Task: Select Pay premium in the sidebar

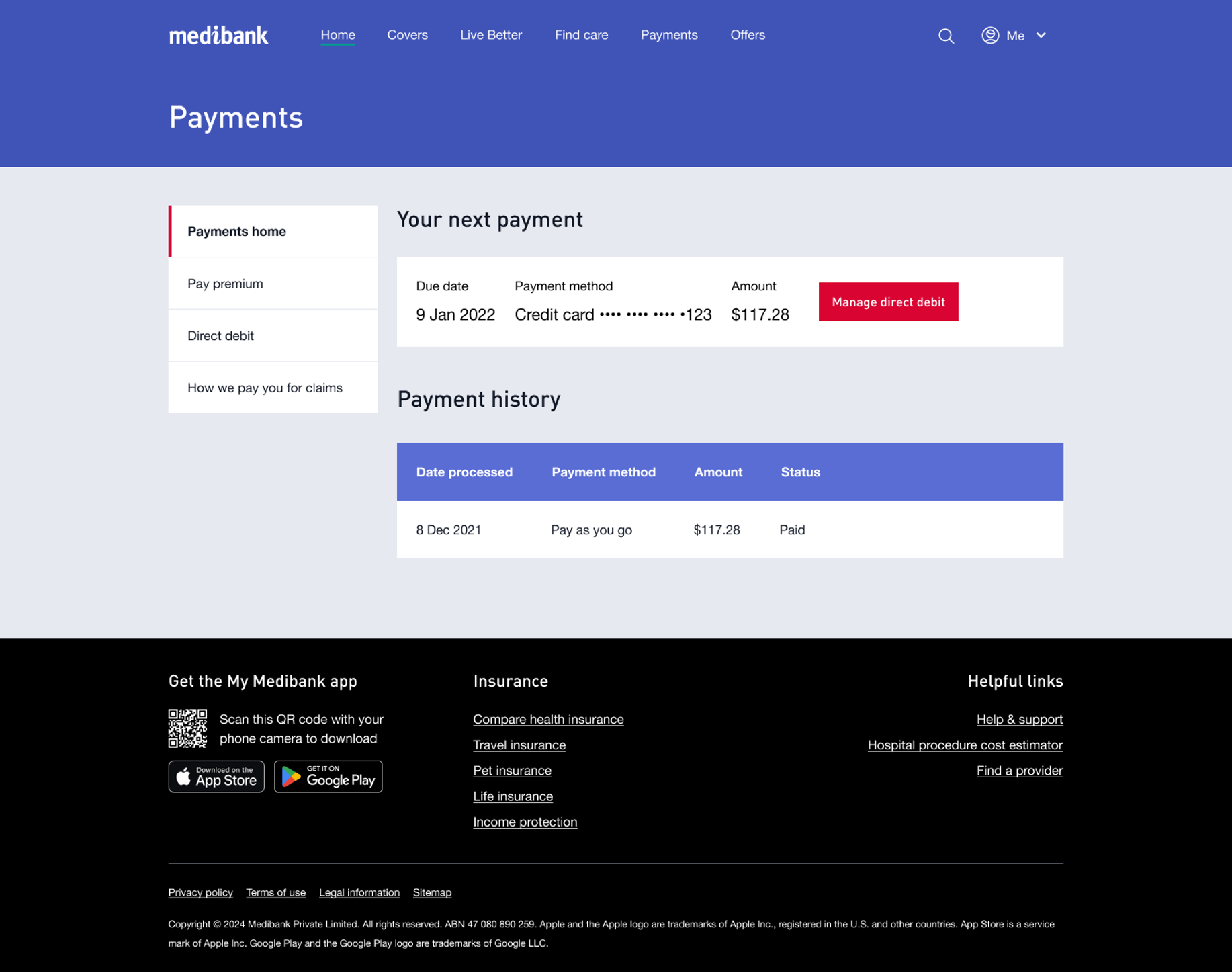Action: 225,283
